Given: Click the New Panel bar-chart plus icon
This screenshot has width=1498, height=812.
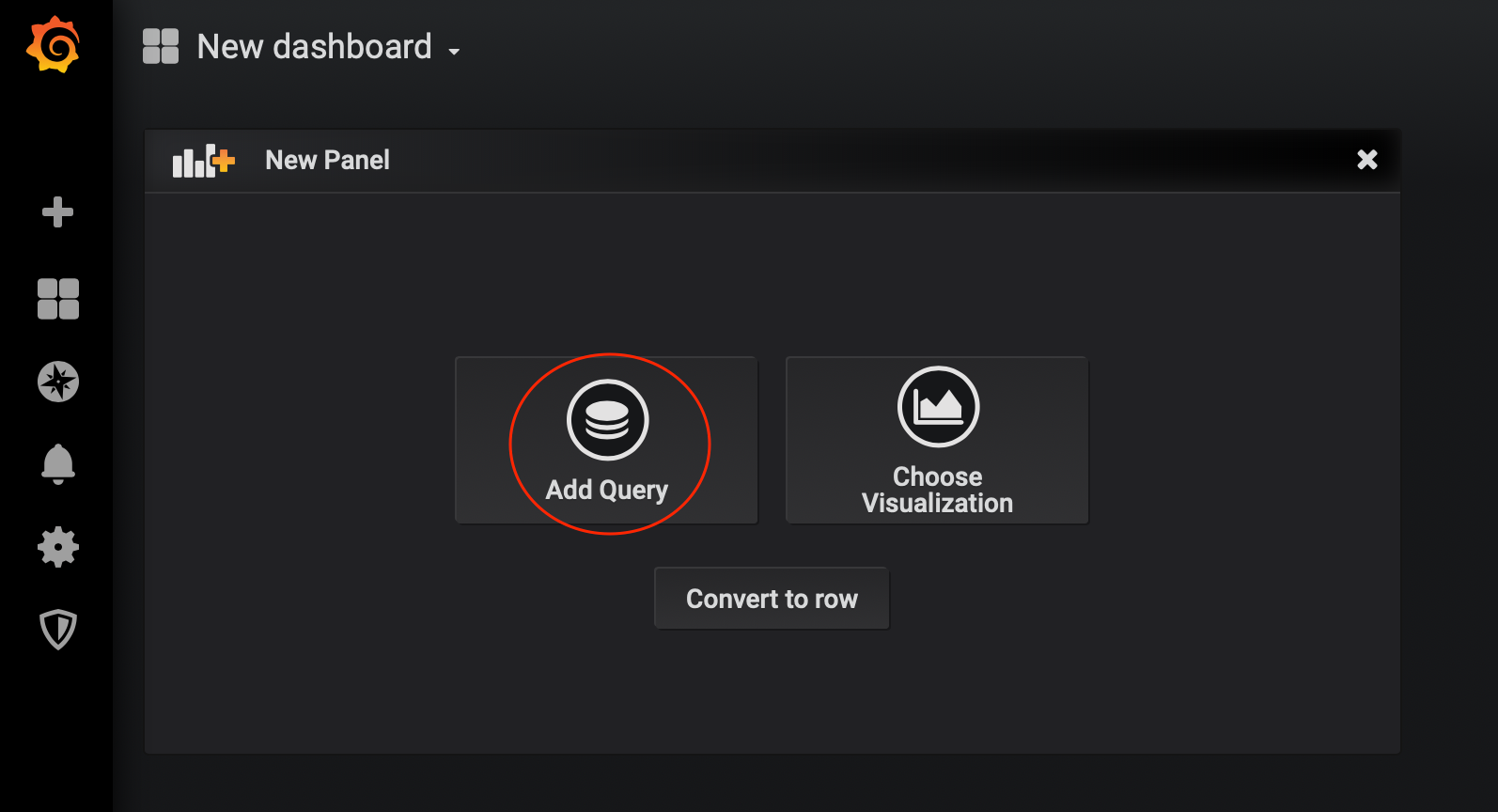Looking at the screenshot, I should pos(203,161).
